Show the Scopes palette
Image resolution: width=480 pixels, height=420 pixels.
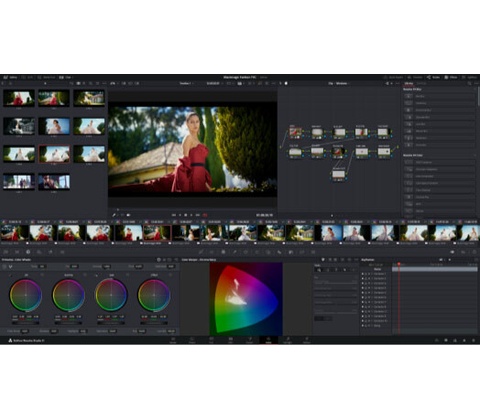pos(463,252)
